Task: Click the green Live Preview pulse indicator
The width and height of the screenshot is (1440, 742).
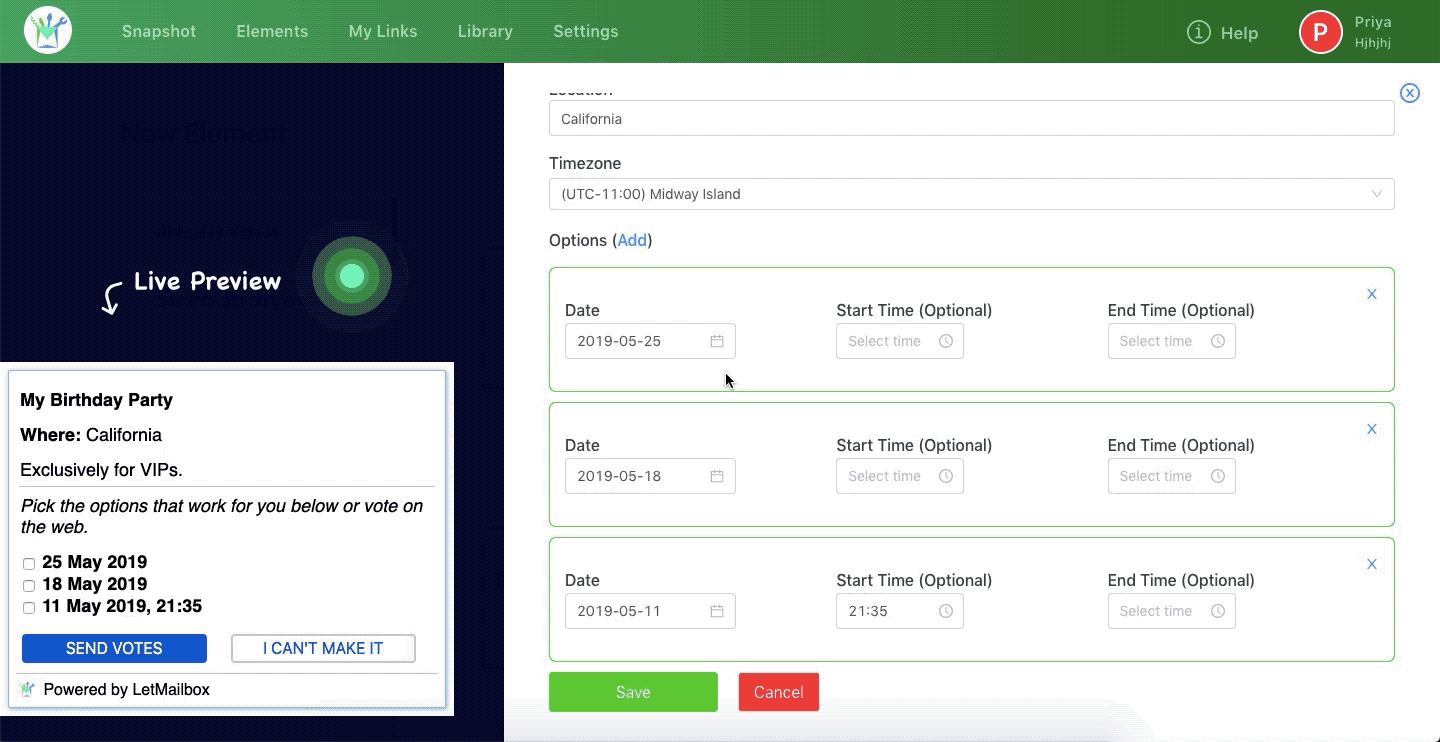Action: [x=351, y=276]
